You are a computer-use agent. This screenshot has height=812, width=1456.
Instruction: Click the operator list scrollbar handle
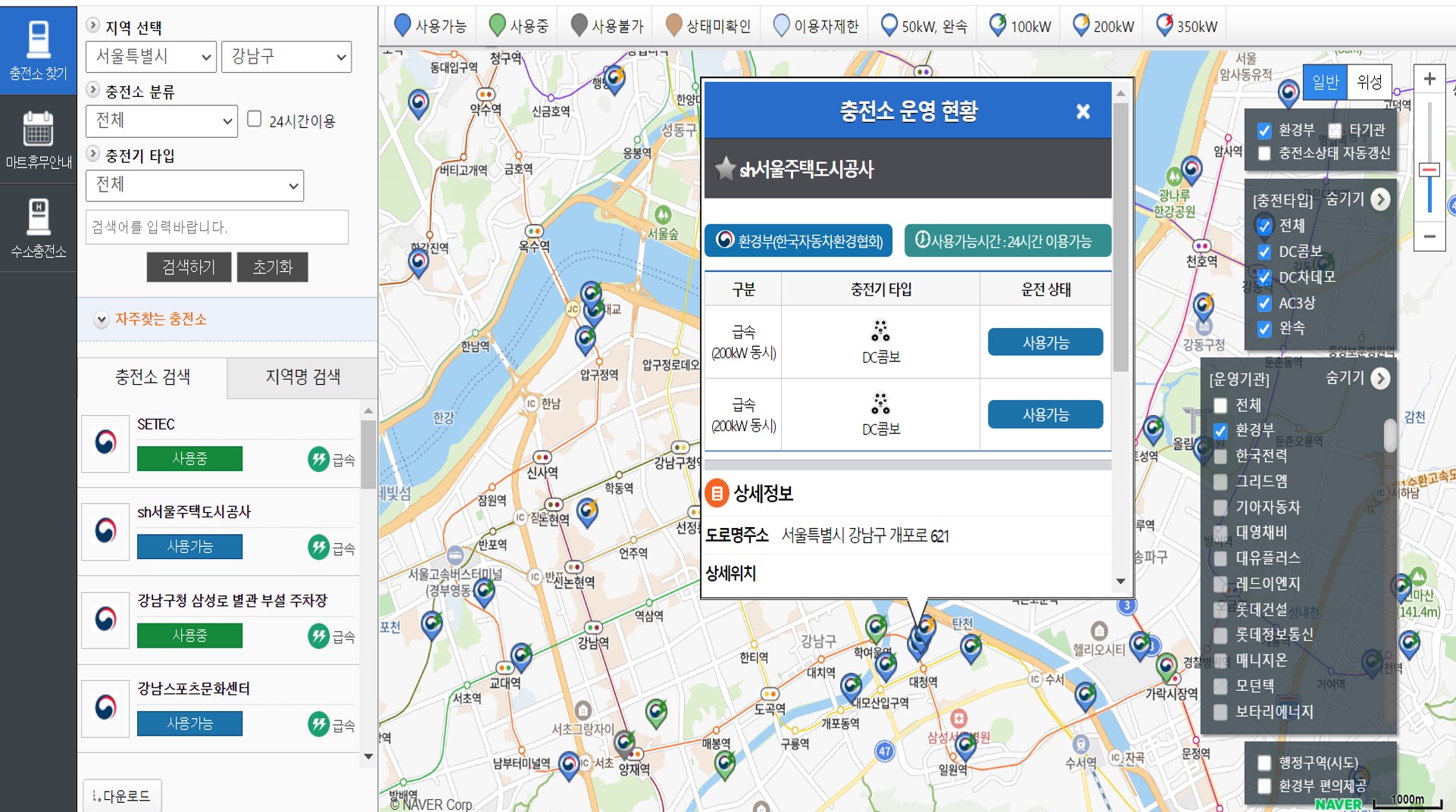[x=1390, y=436]
